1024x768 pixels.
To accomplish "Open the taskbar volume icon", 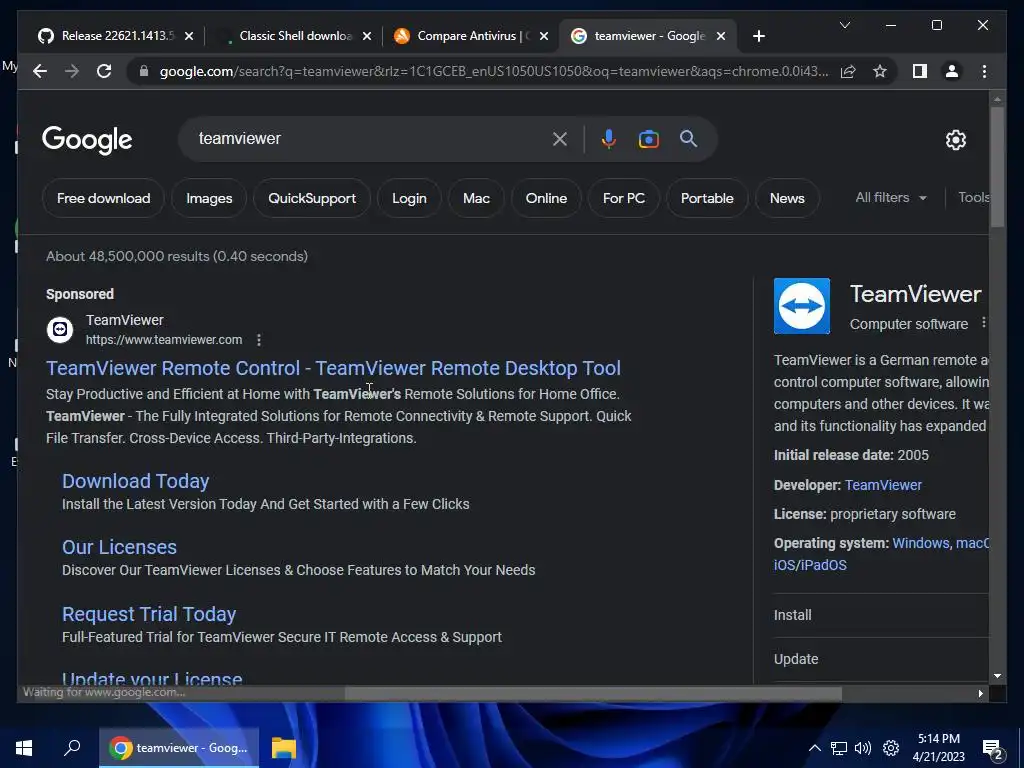I will (863, 748).
